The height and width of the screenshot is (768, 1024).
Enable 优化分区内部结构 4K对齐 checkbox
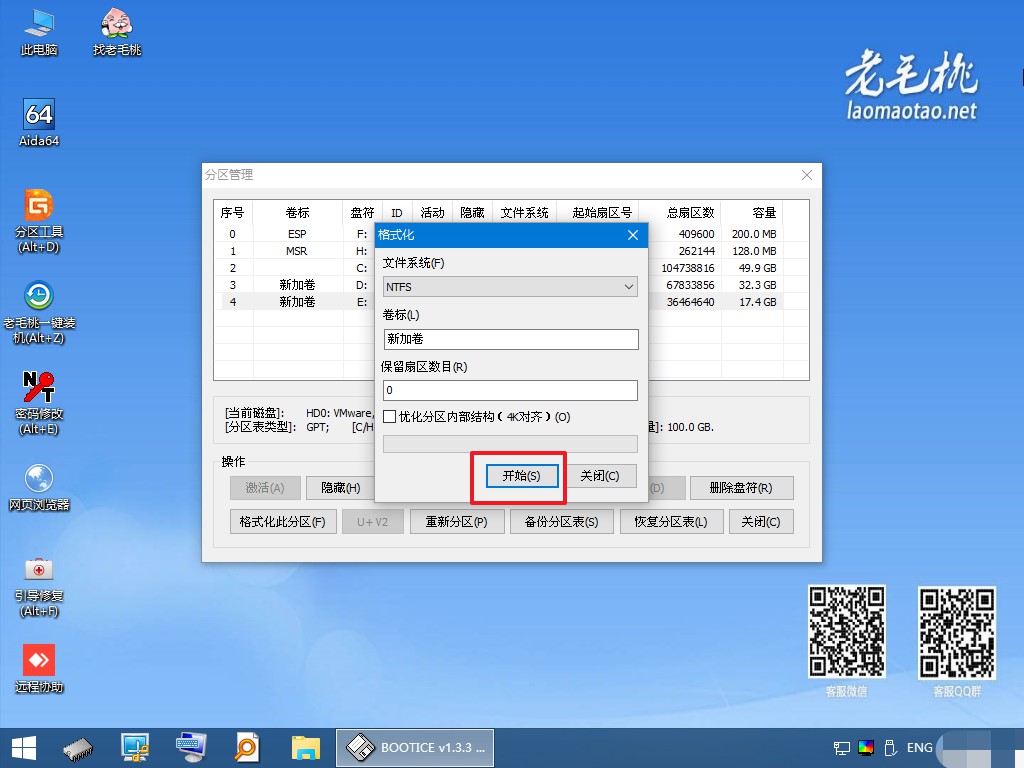pyautogui.click(x=390, y=417)
